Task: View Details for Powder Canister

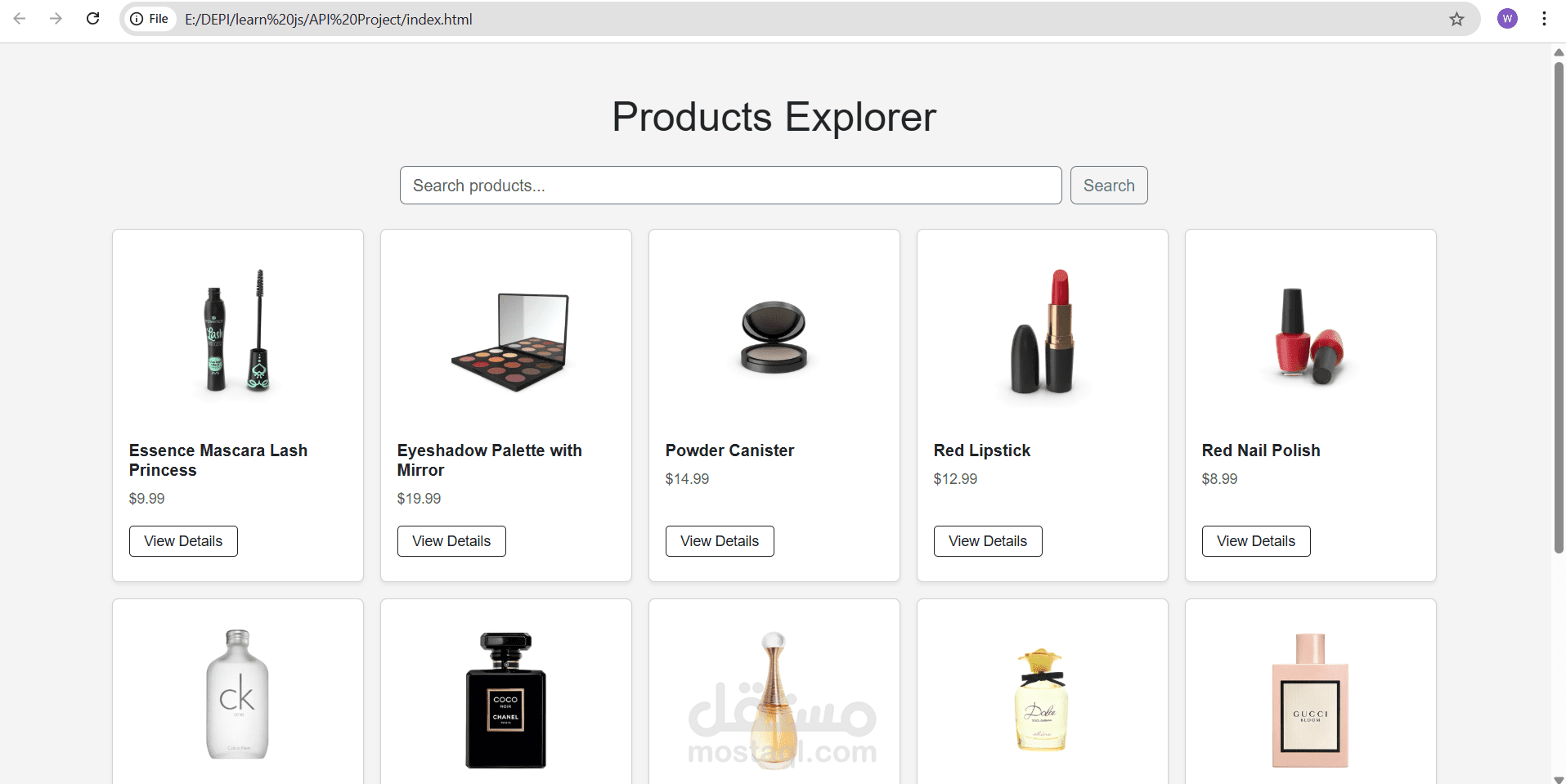Action: 720,541
